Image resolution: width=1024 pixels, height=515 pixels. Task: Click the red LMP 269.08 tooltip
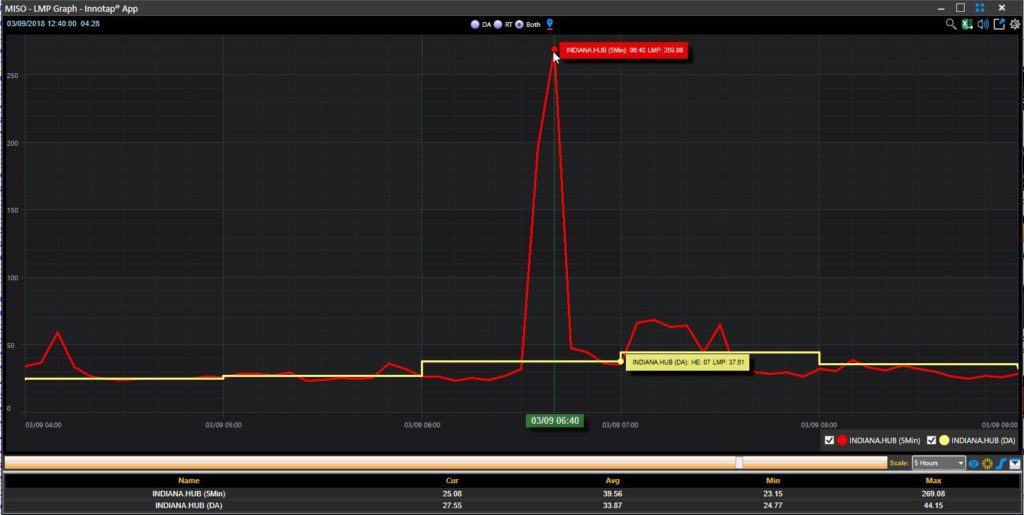[622, 50]
